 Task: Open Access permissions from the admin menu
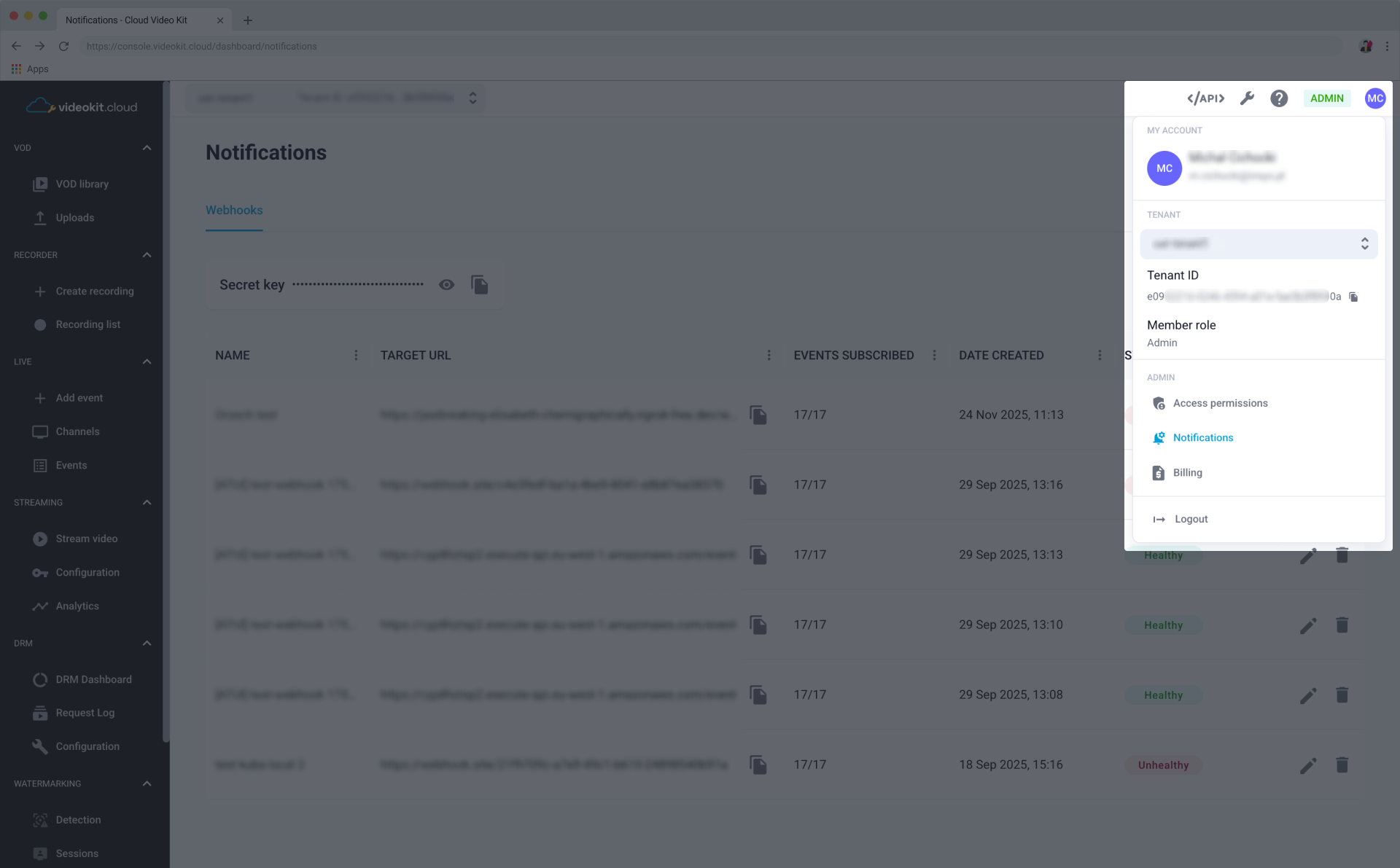pos(1220,402)
